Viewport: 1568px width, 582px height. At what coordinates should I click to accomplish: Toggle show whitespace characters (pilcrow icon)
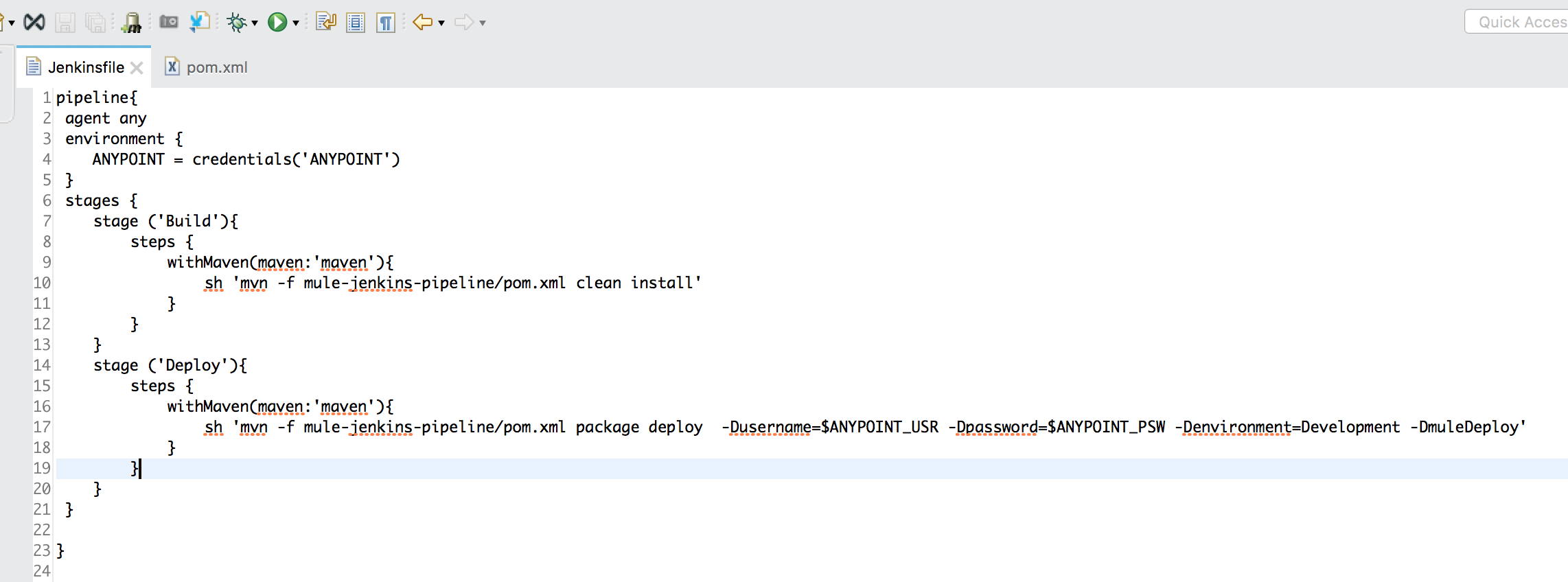click(x=386, y=23)
